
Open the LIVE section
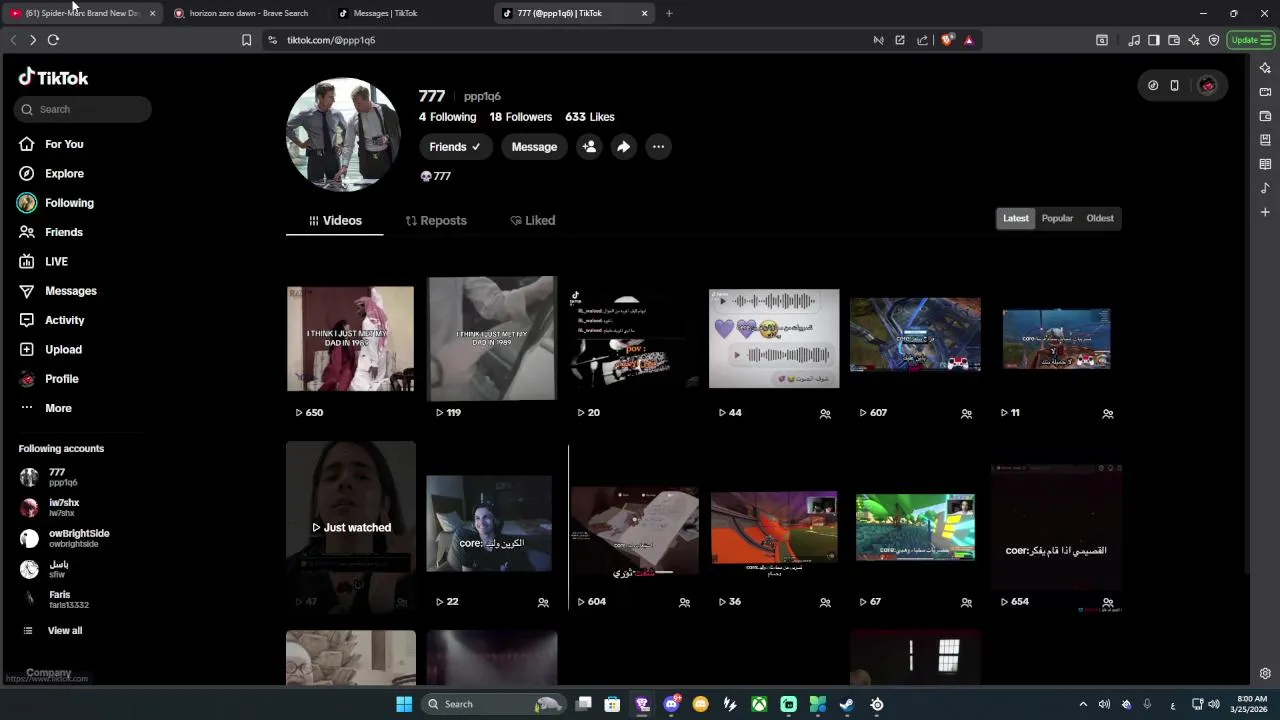[x=56, y=261]
